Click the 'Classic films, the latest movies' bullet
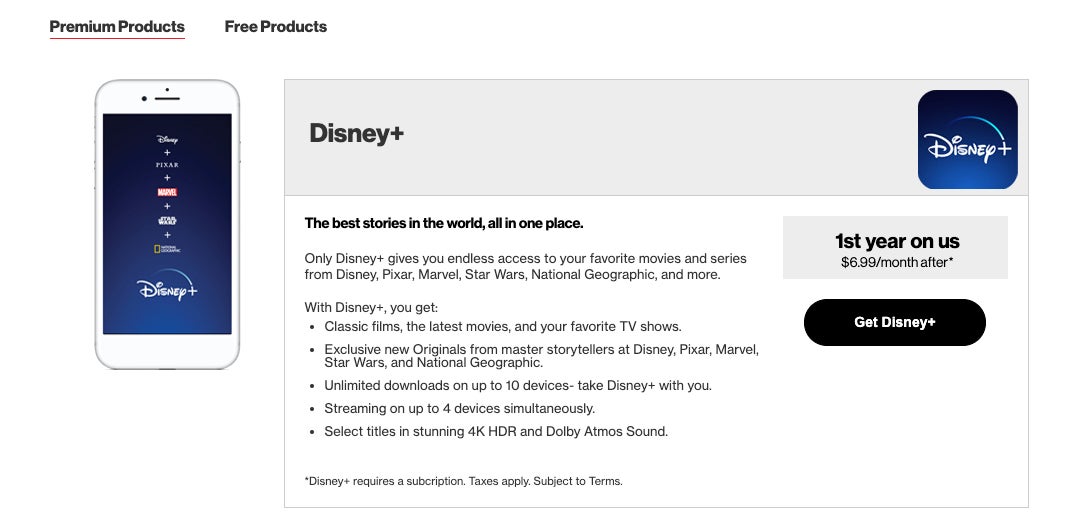1071x519 pixels. pos(503,326)
